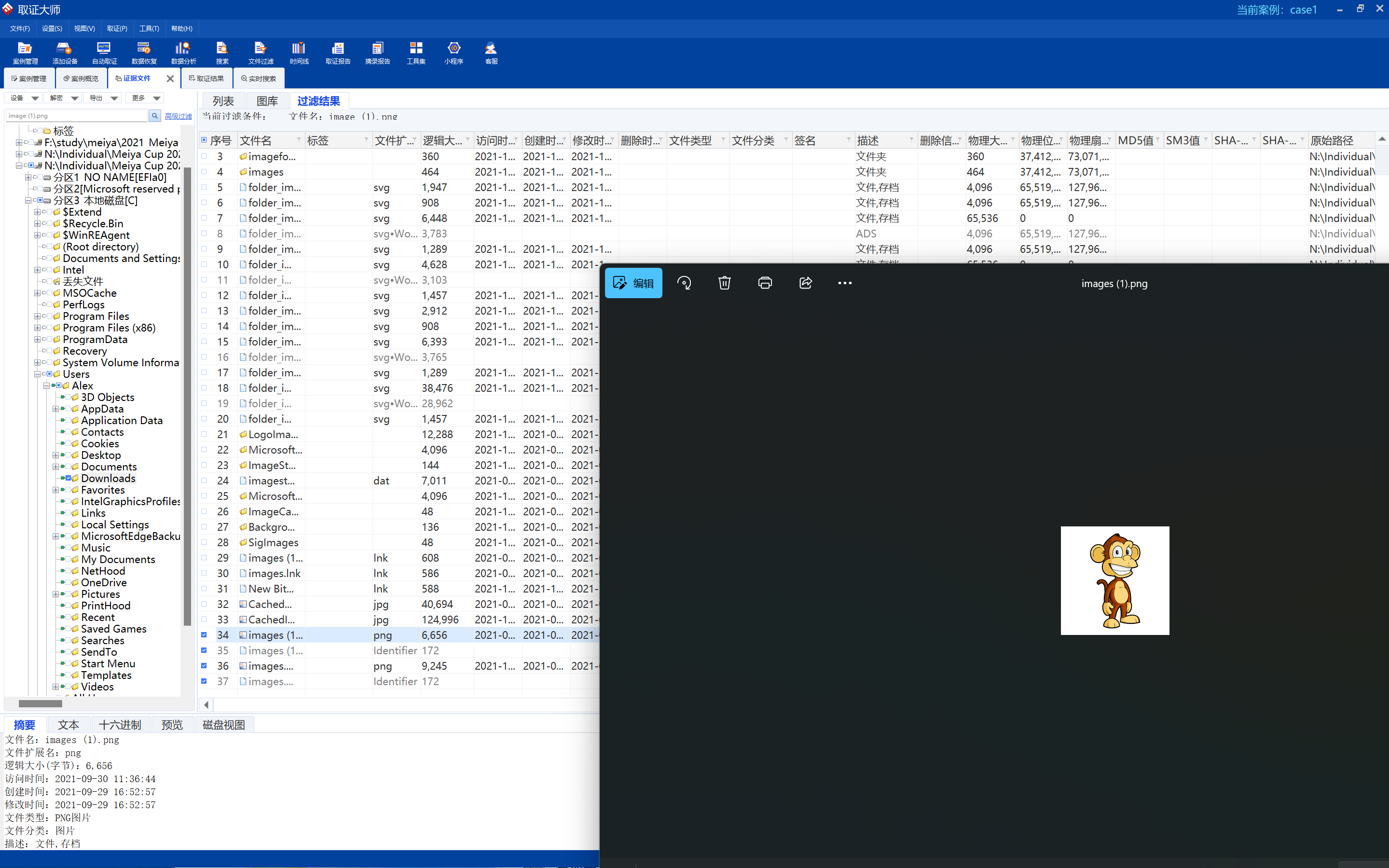Screen dimensions: 1389x868
Task: Click share icon in photo viewer
Action: (x=805, y=283)
